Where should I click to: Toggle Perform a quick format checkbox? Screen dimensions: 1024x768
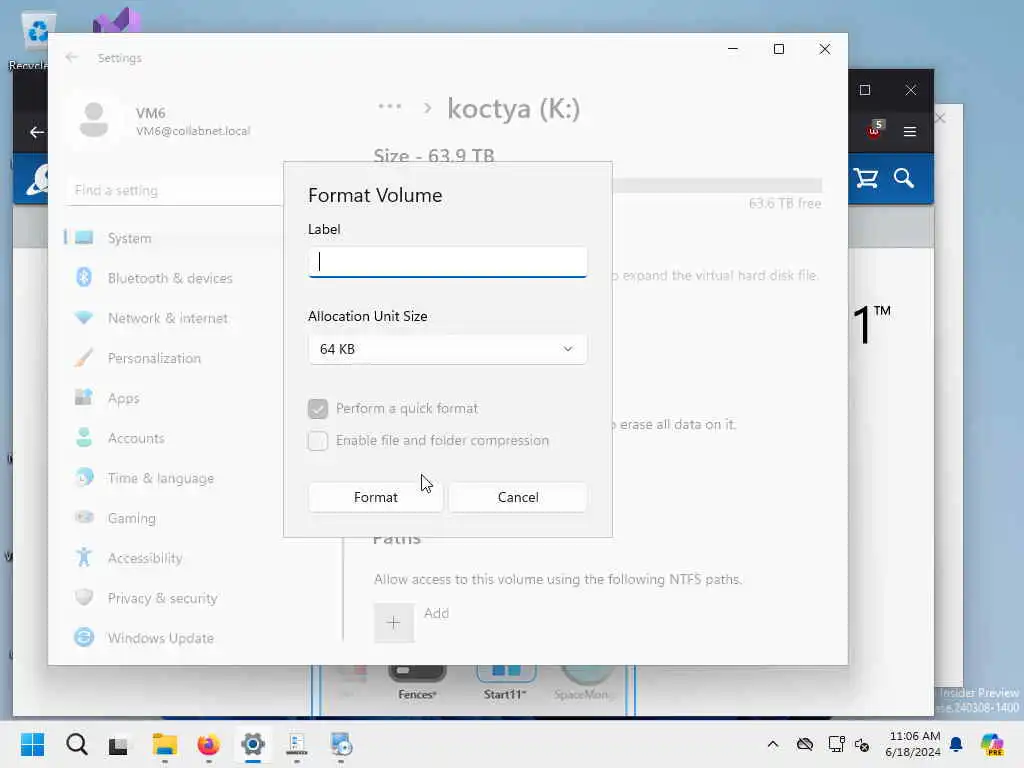tap(318, 409)
